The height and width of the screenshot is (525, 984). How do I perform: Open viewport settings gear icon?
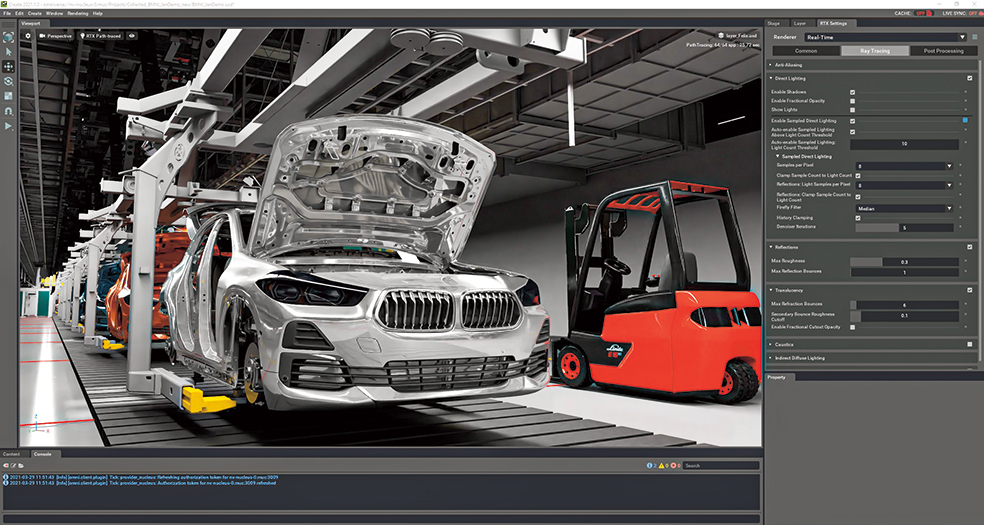[x=27, y=35]
